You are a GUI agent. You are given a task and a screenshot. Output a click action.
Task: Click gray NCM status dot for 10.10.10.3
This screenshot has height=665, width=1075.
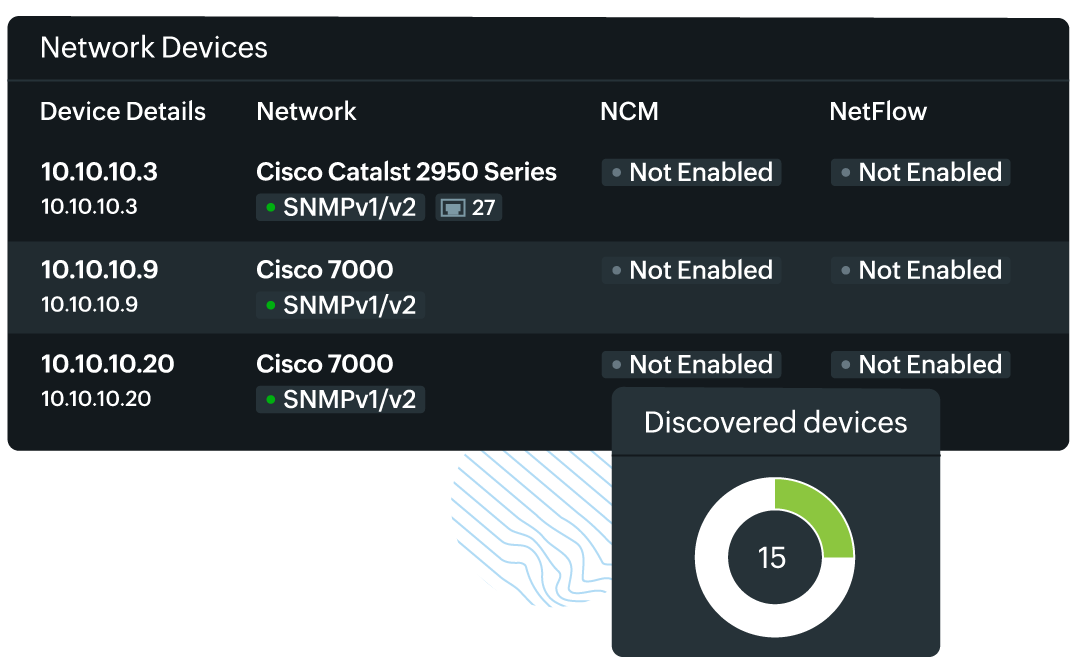coord(616,173)
